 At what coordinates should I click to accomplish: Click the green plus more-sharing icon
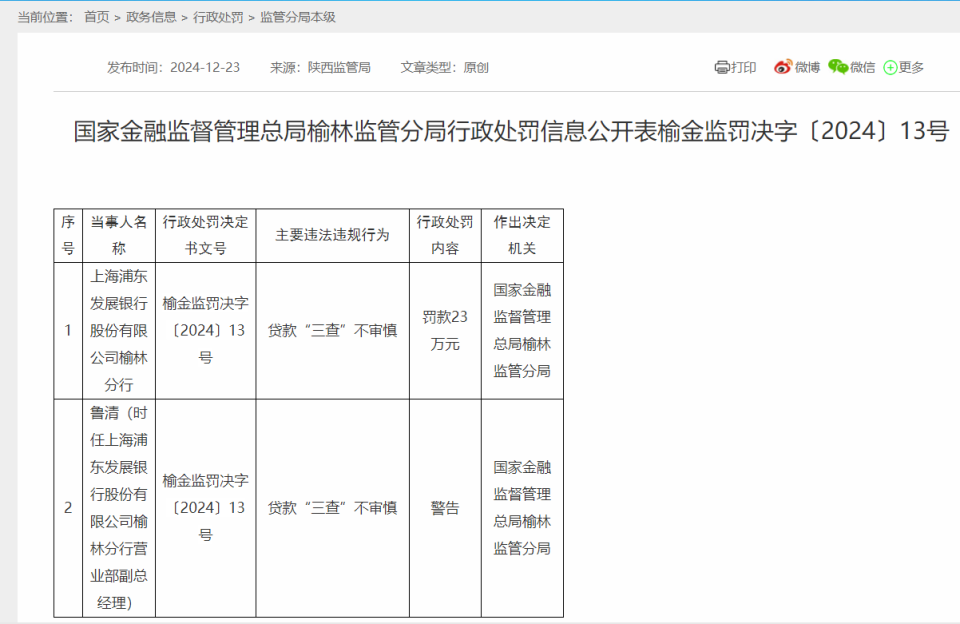click(890, 67)
